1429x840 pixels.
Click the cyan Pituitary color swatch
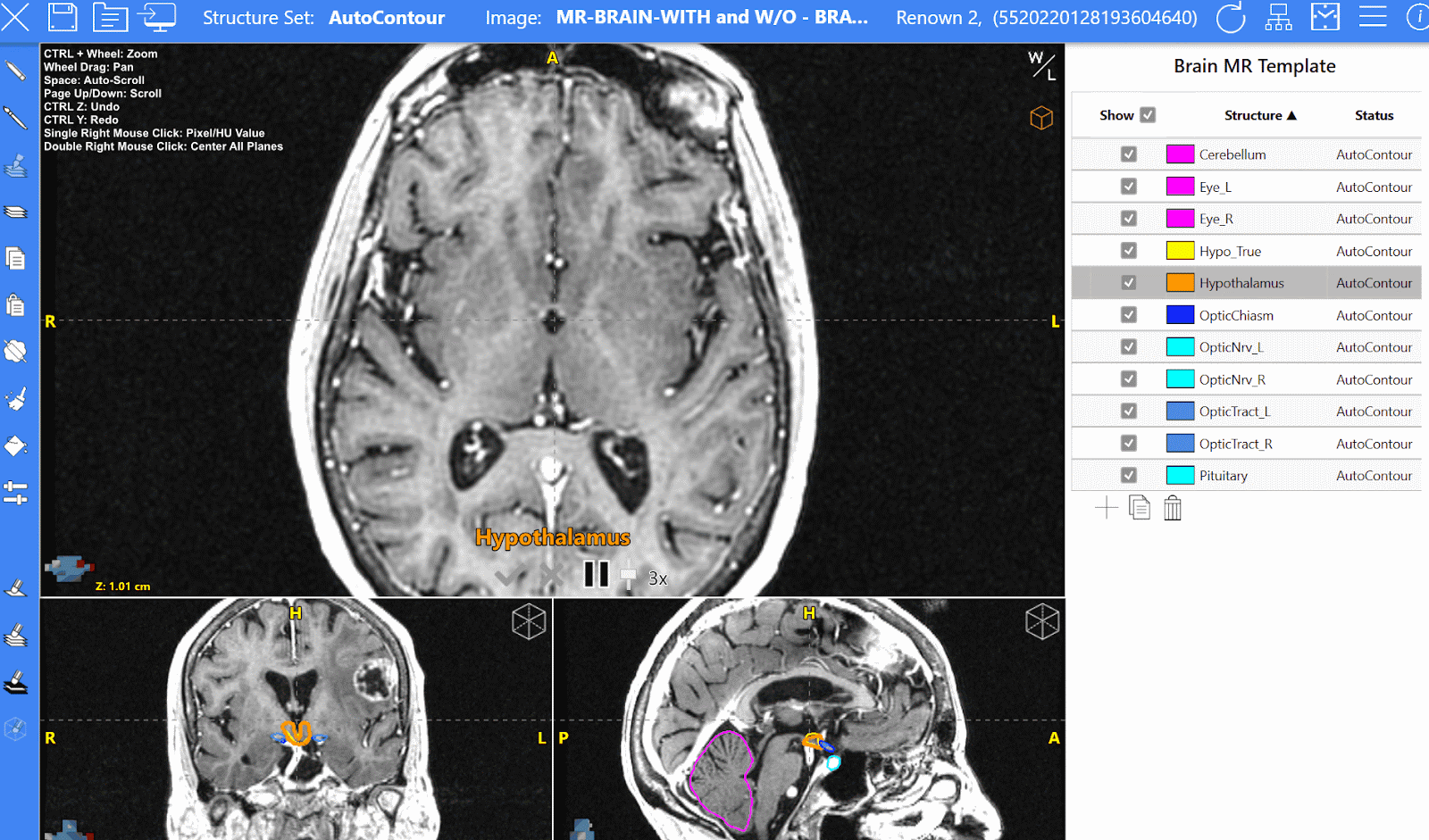1181,476
